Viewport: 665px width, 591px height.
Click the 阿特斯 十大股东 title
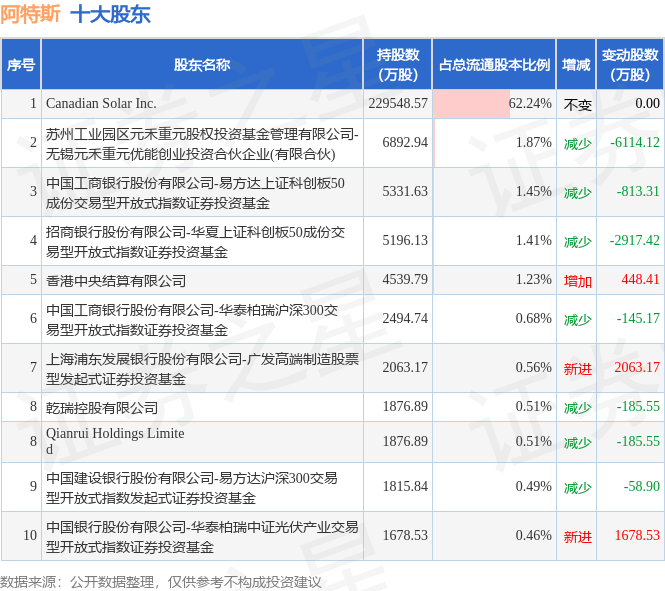[x=75, y=14]
